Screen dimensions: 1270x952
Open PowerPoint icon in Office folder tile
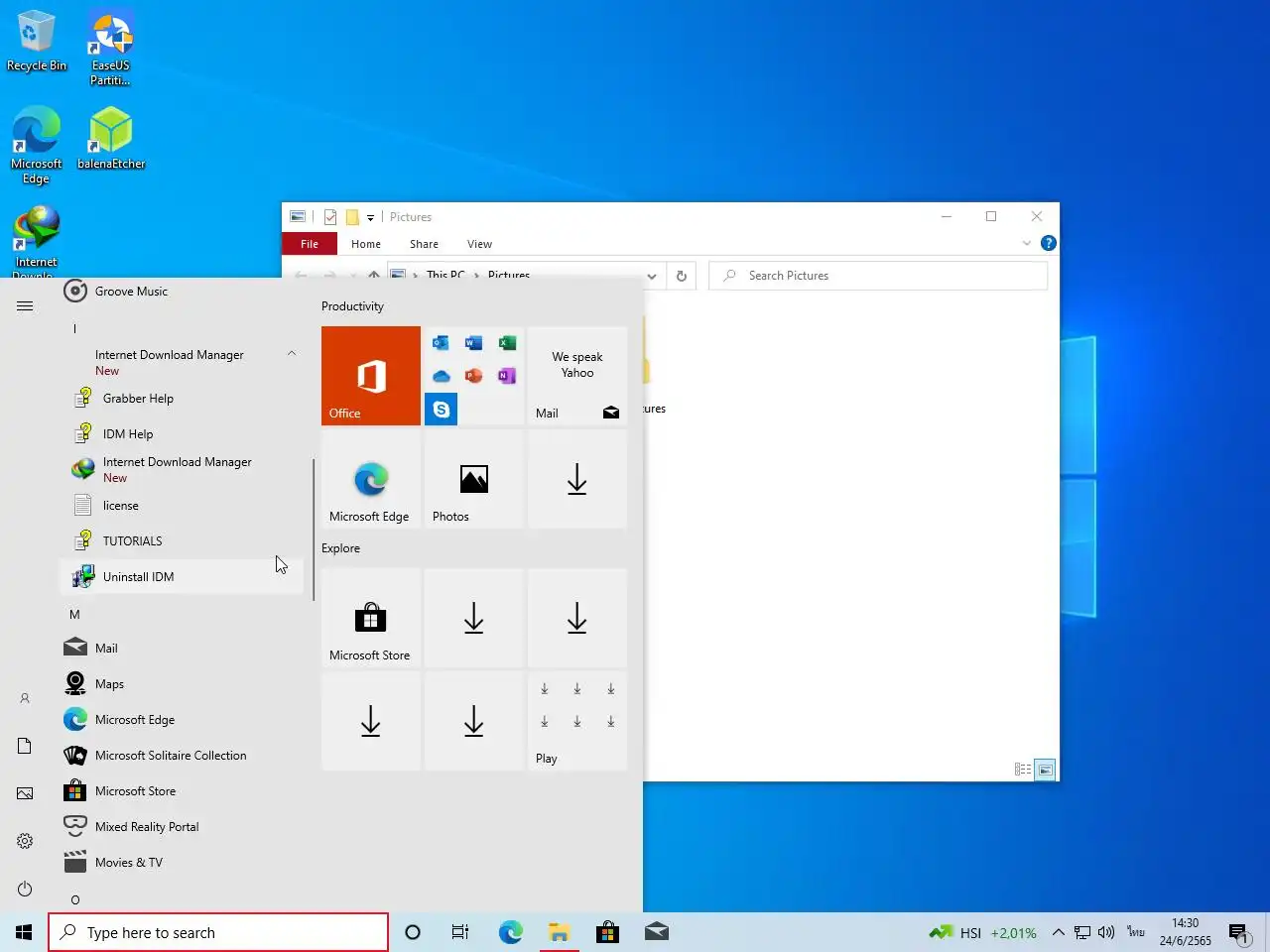pyautogui.click(x=474, y=376)
